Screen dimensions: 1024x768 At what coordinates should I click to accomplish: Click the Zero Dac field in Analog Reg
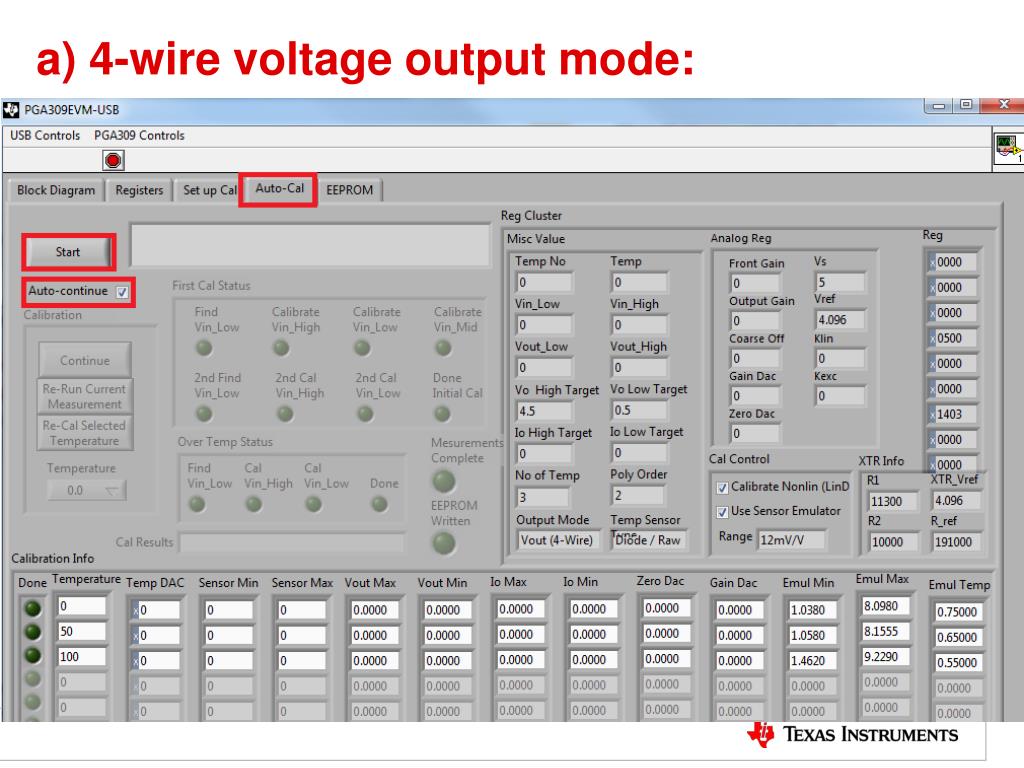[755, 433]
